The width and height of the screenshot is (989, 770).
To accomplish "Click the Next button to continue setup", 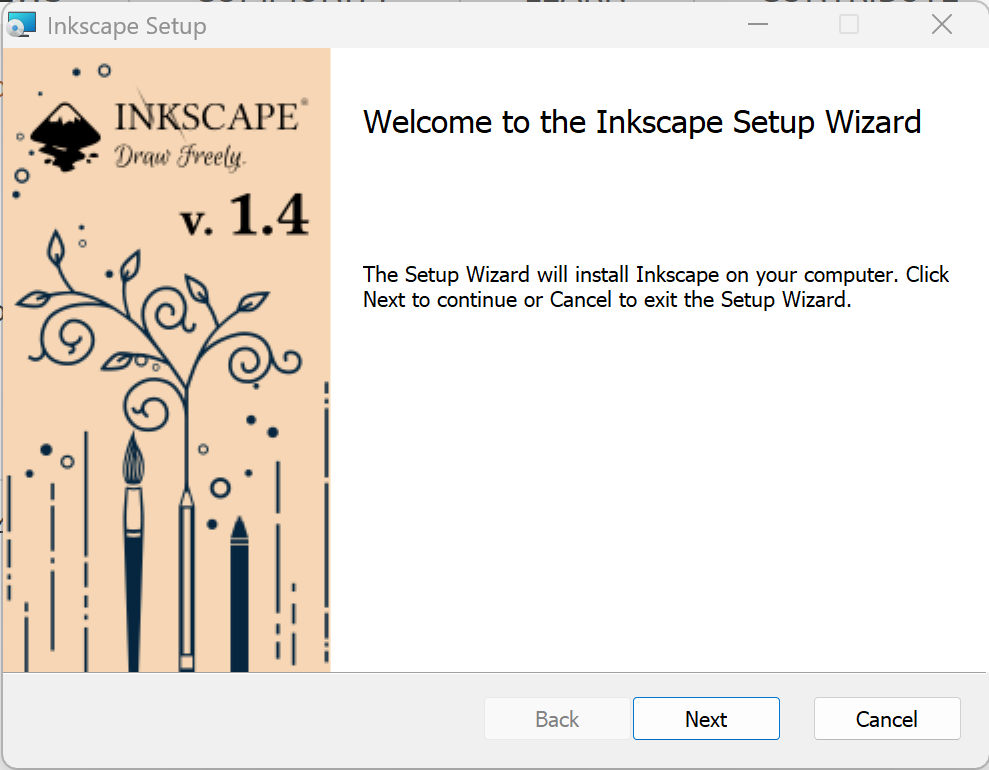I will [706, 718].
